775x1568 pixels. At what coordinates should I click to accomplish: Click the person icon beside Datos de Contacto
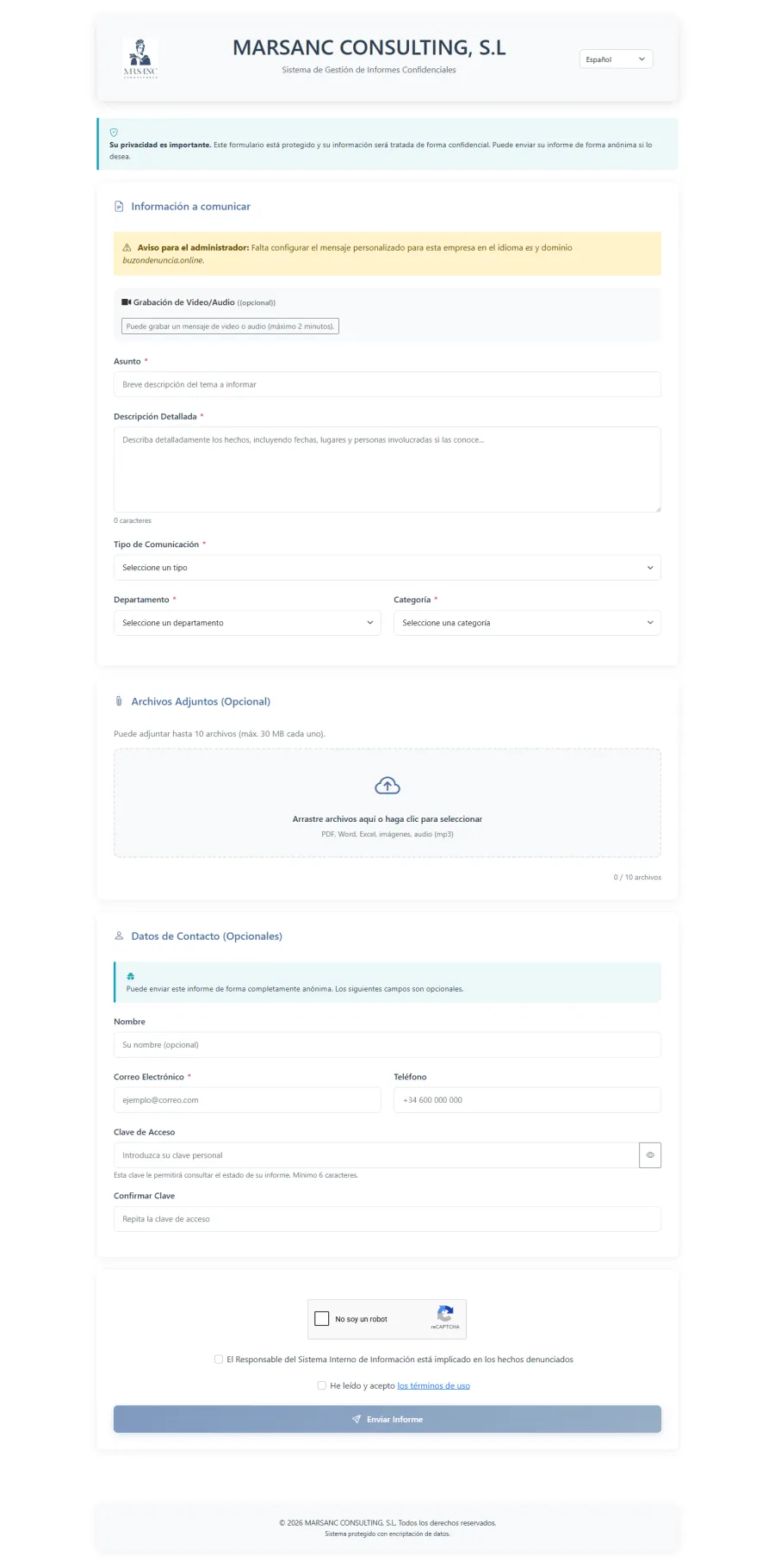[119, 936]
